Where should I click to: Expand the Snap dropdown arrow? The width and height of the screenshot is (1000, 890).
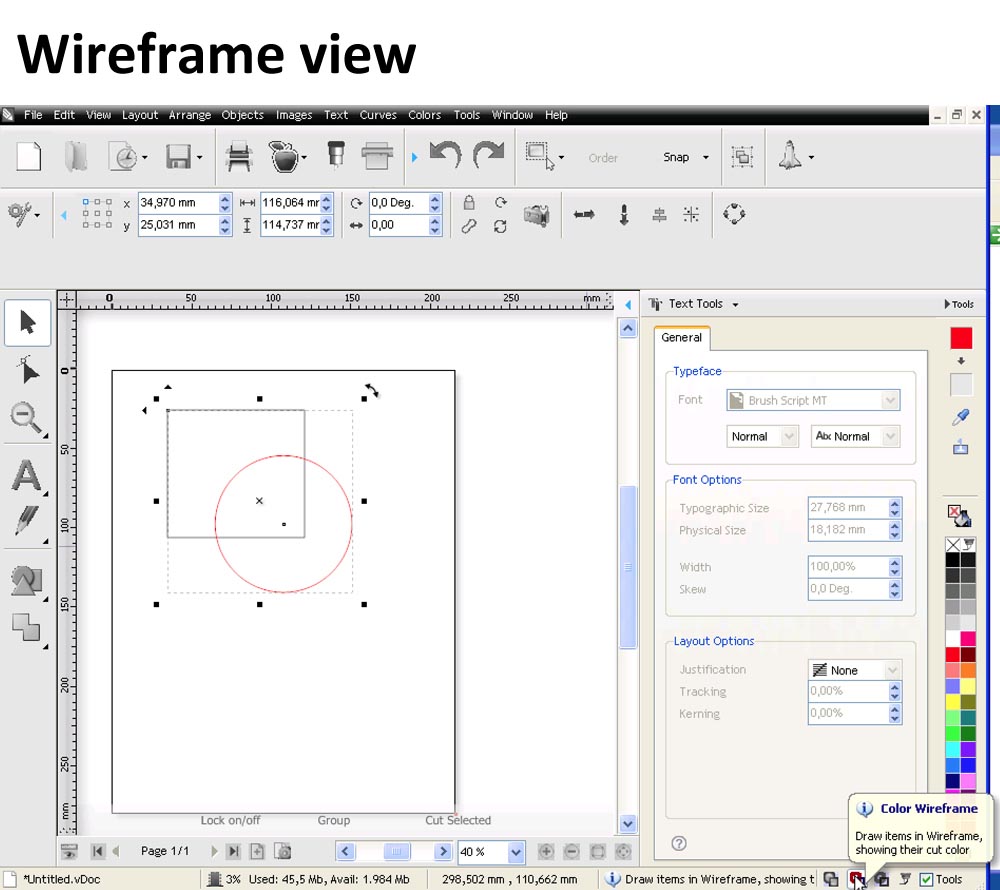[705, 157]
